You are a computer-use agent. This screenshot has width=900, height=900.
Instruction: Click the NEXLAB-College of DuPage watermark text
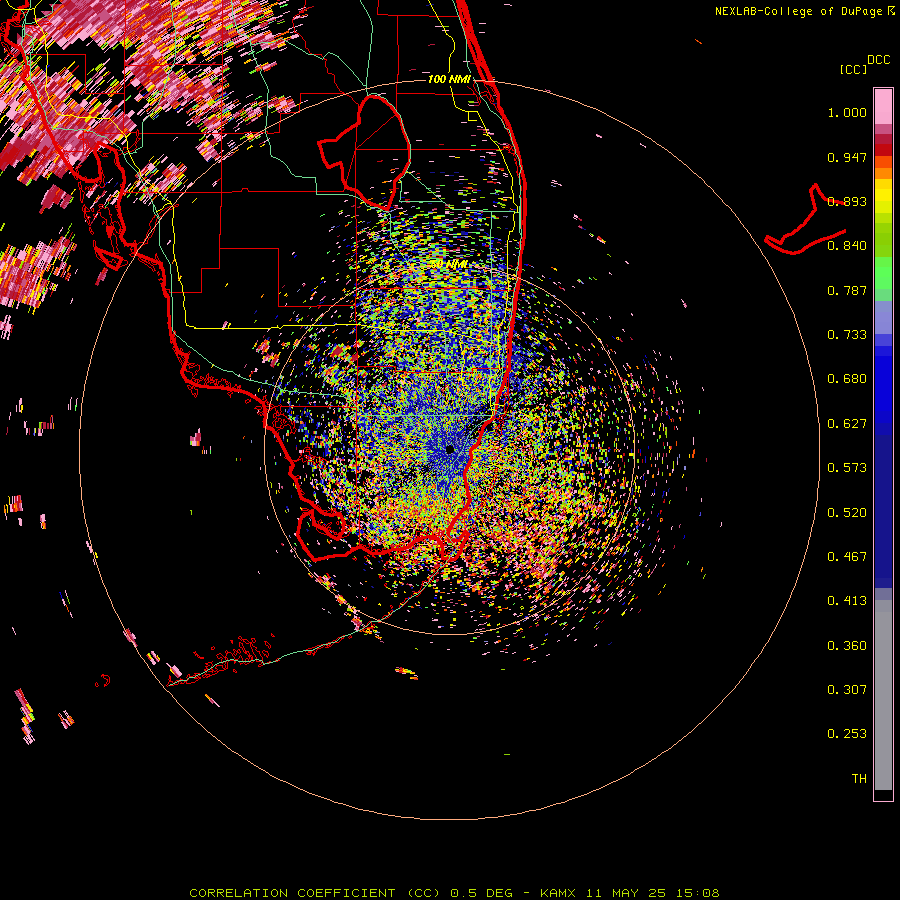point(798,11)
